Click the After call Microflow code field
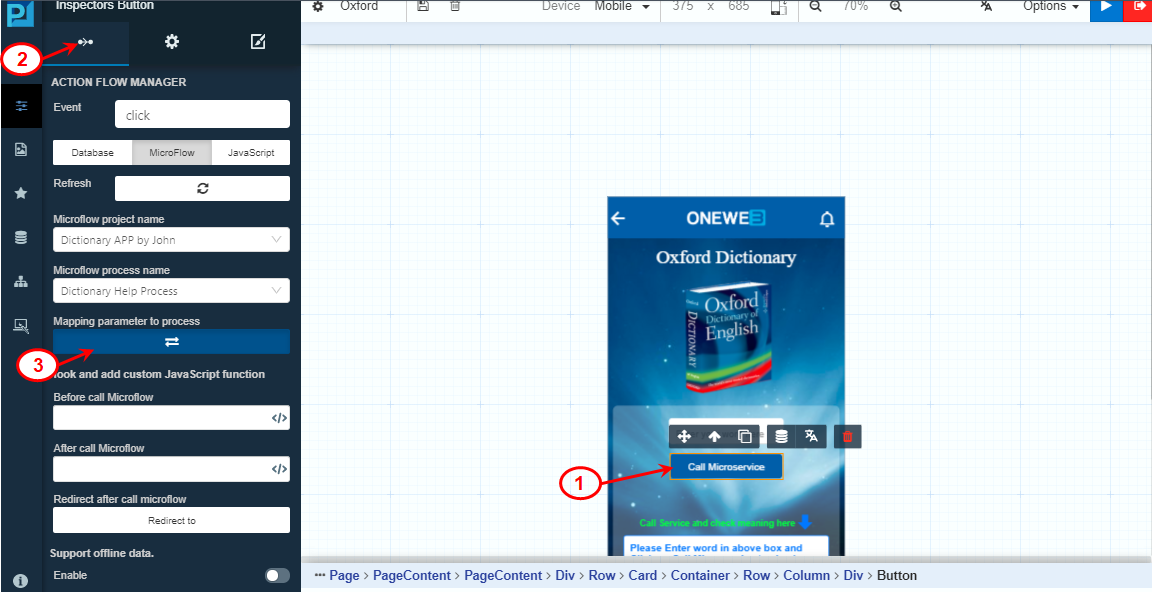1152x592 pixels. (x=171, y=469)
